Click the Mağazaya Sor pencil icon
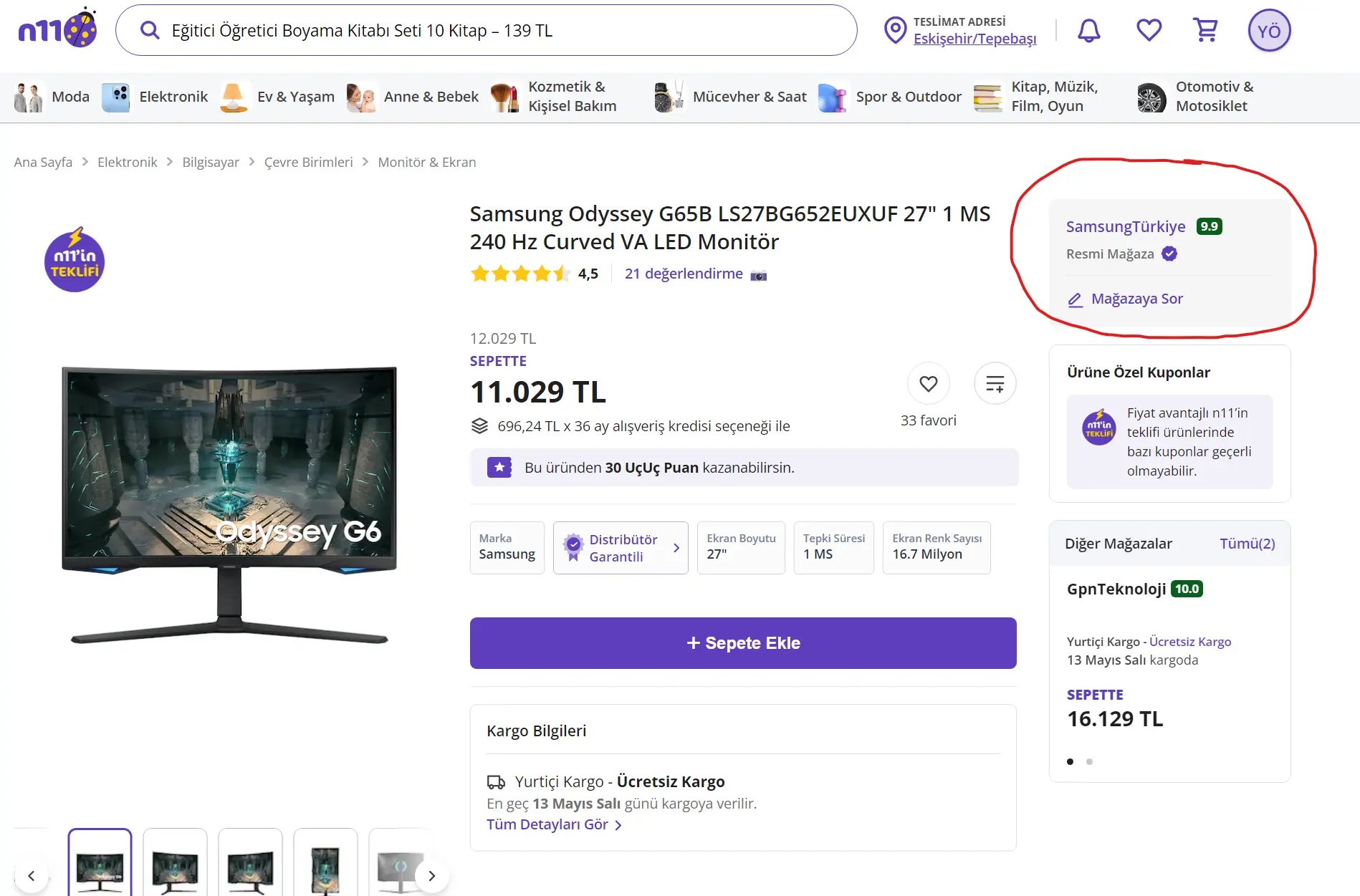Screen dimensions: 1360x896 (1076, 299)
